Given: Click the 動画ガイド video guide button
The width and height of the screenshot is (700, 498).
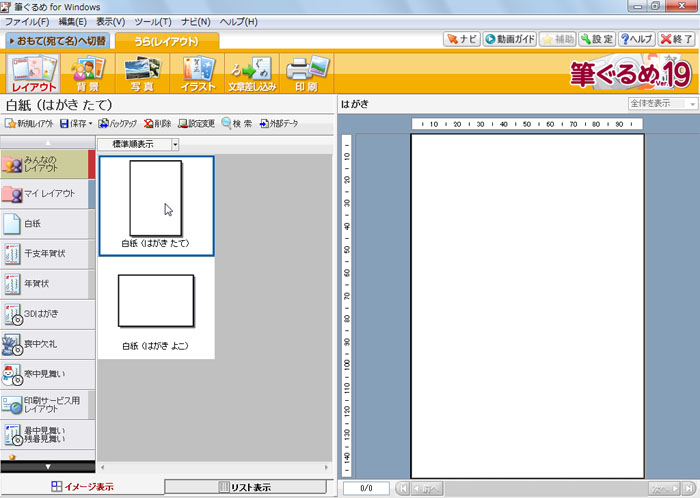Looking at the screenshot, I should pyautogui.click(x=510, y=40).
